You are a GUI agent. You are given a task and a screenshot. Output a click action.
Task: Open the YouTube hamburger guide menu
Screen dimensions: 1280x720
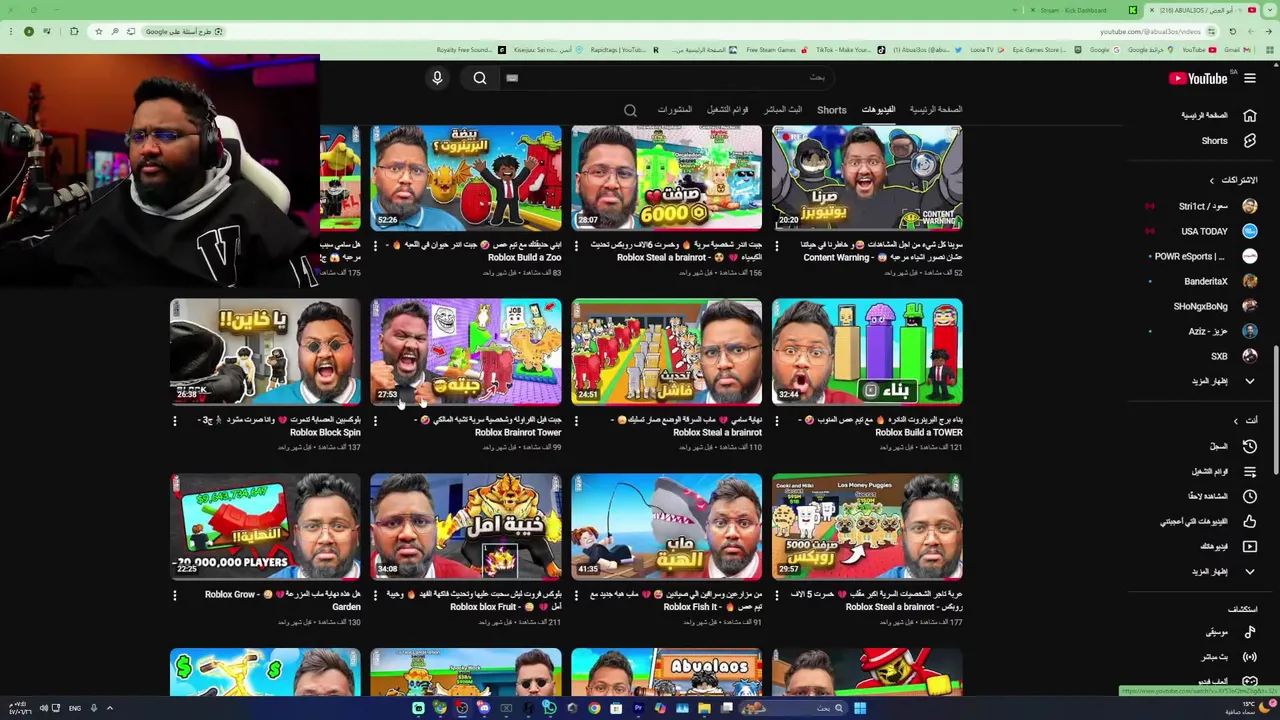coord(1250,78)
